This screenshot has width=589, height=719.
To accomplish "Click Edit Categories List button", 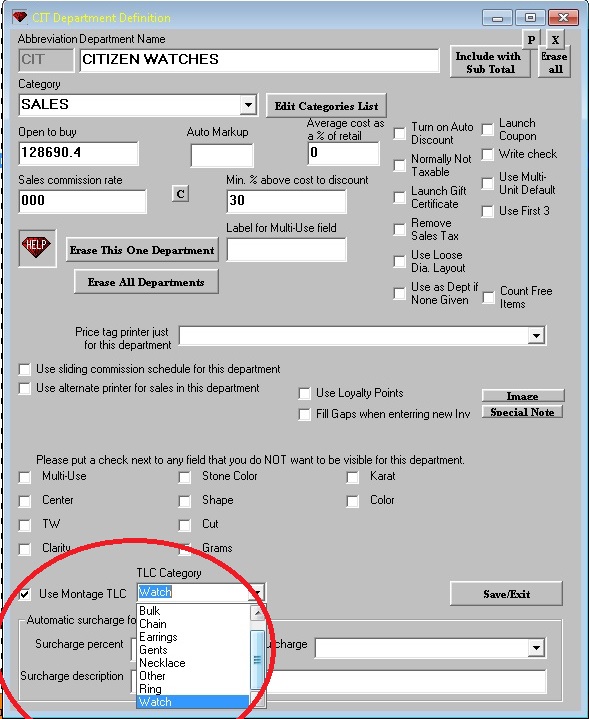I will (x=326, y=106).
